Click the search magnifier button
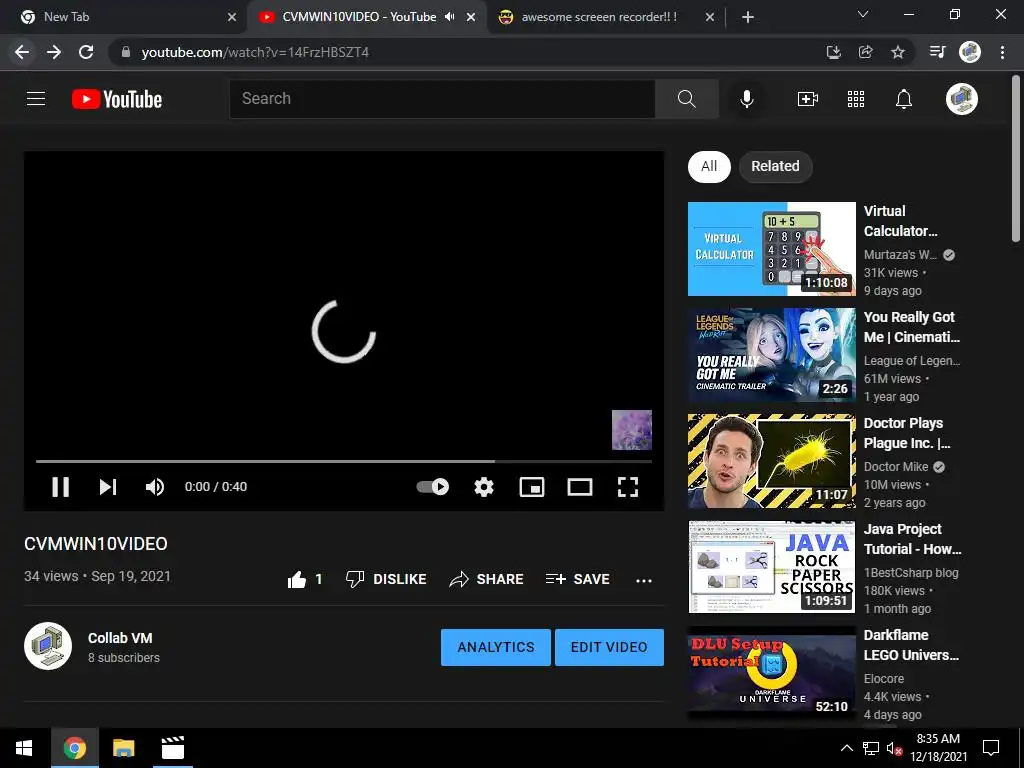 point(686,99)
